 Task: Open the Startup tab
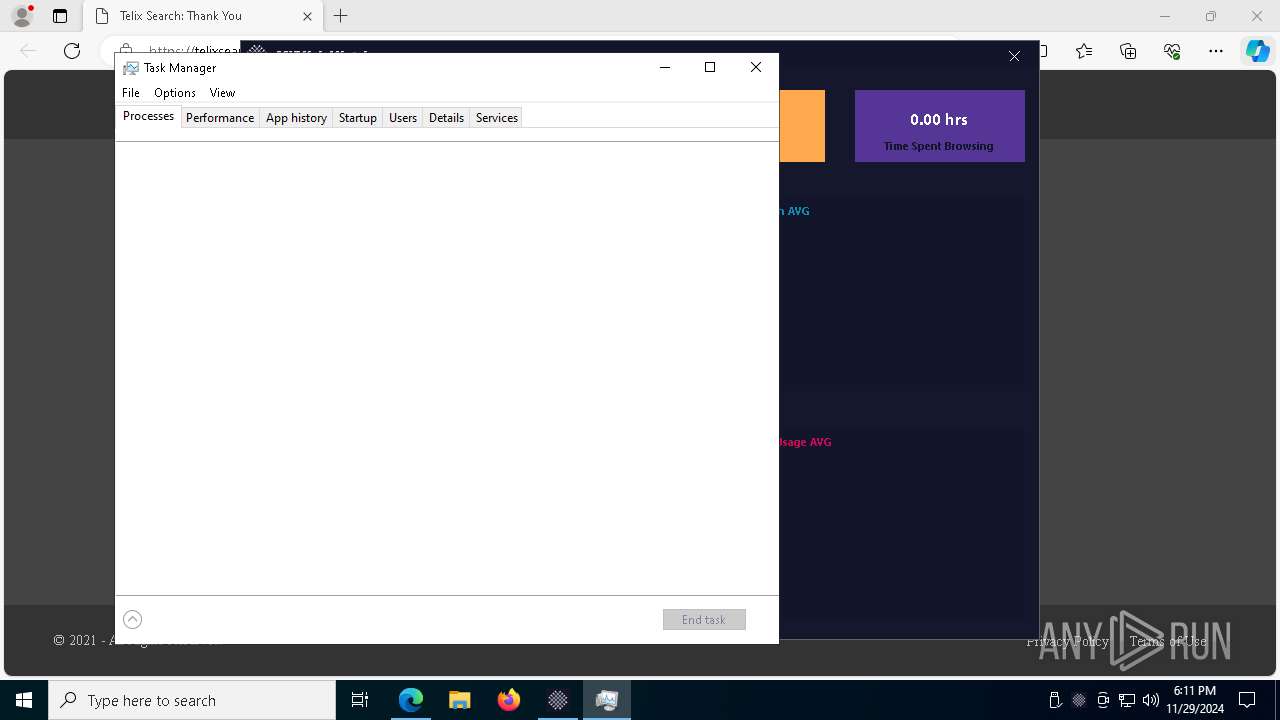(357, 118)
